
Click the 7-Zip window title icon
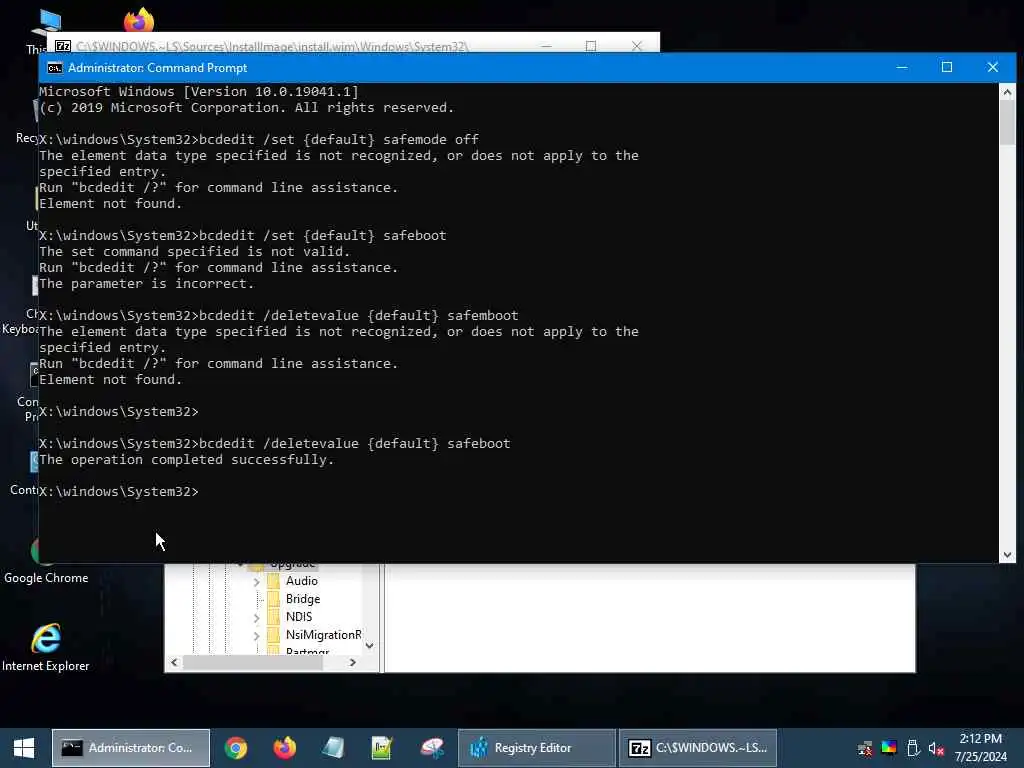pyautogui.click(x=63, y=46)
